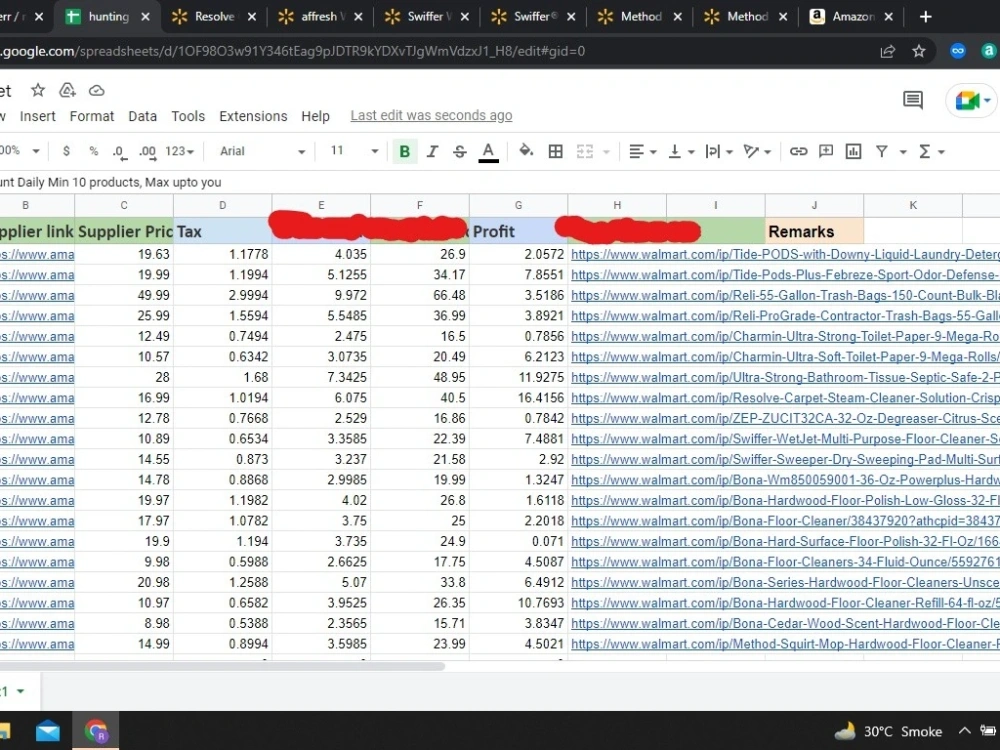Open comment history panel
Viewport: 1000px width, 750px height.
pyautogui.click(x=912, y=100)
